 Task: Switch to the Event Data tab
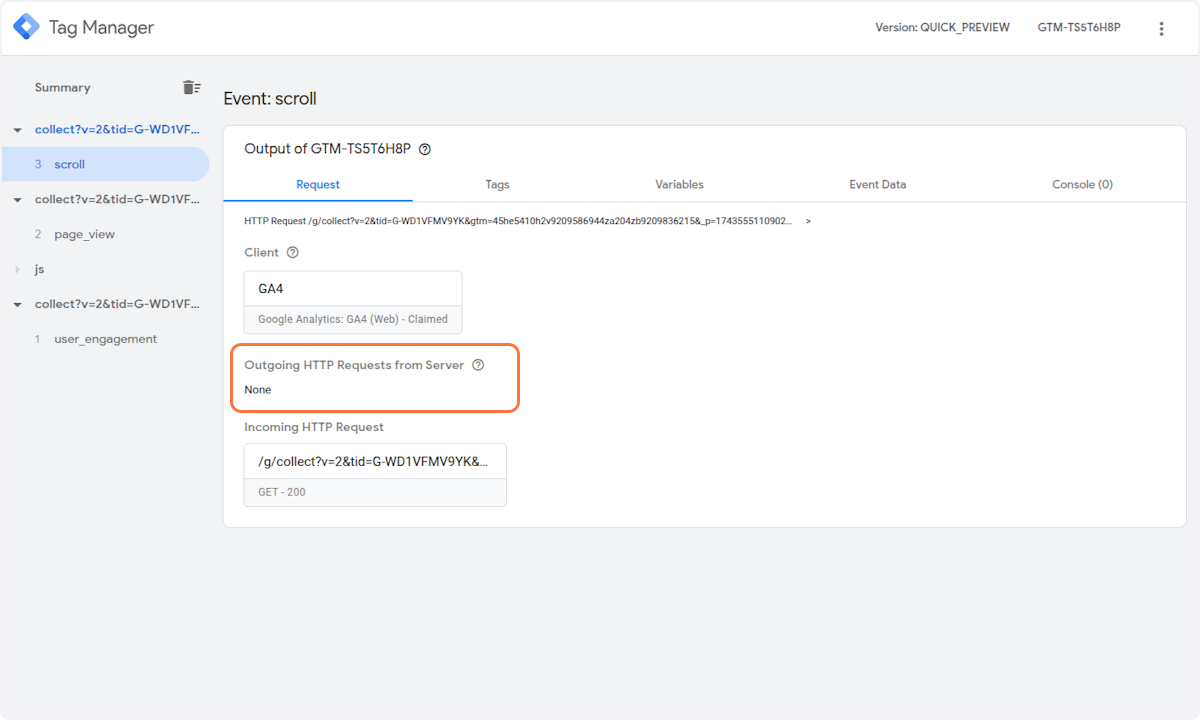[x=878, y=185]
